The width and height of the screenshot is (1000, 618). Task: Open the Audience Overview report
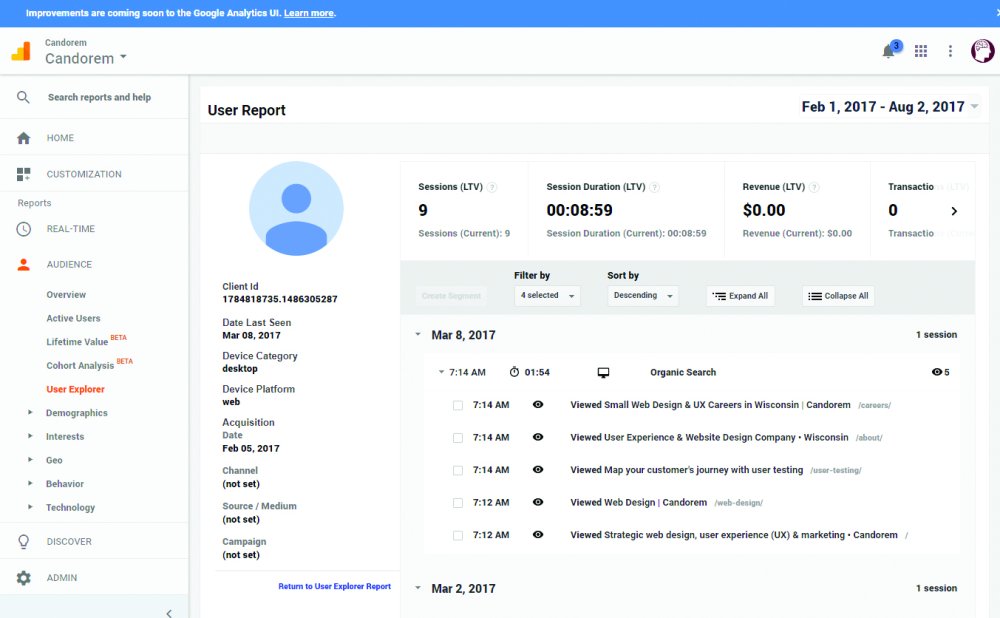[66, 295]
